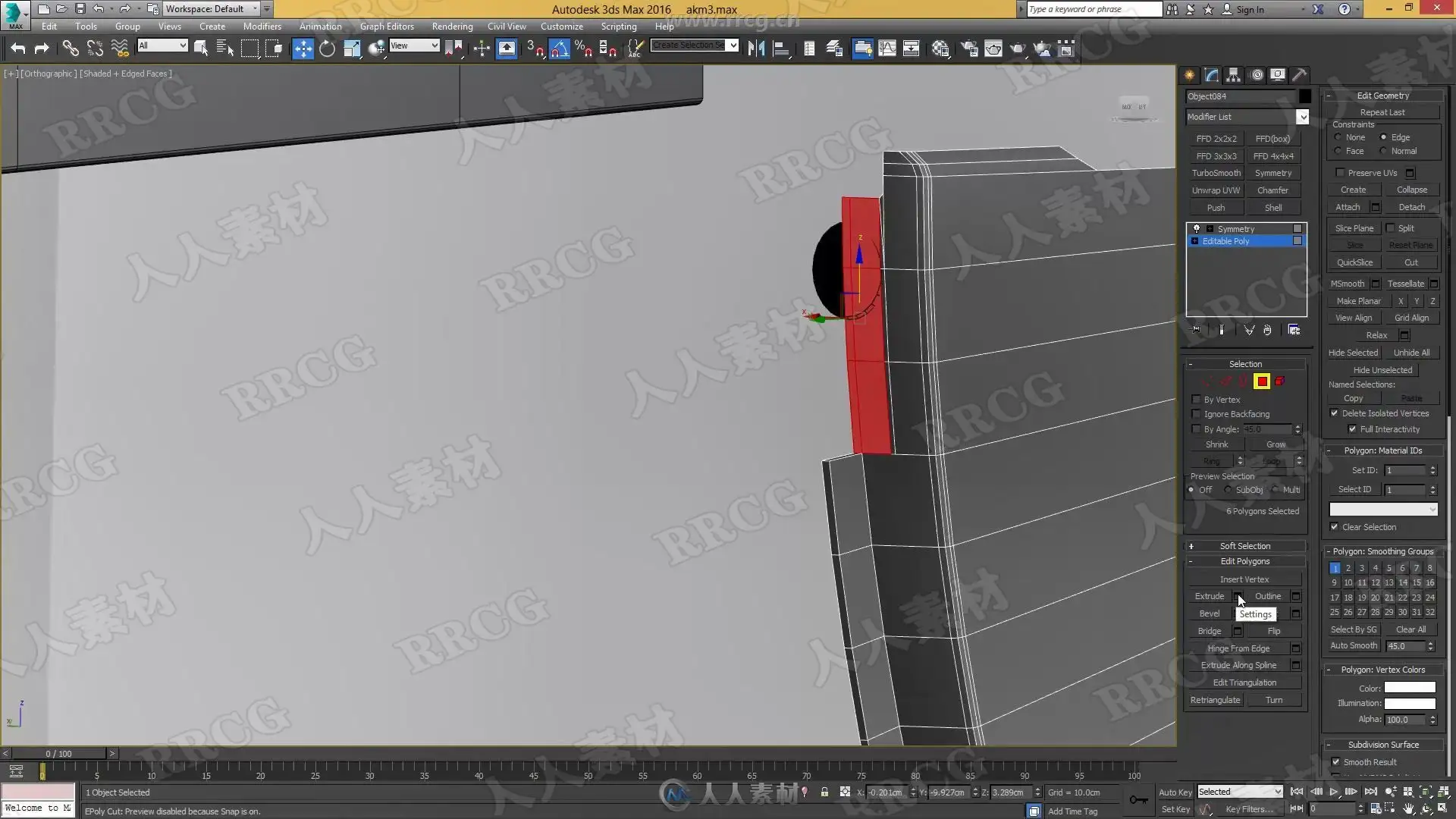Toggle the Angle Snap tool
This screenshot has height=819, width=1456.
pyautogui.click(x=559, y=49)
